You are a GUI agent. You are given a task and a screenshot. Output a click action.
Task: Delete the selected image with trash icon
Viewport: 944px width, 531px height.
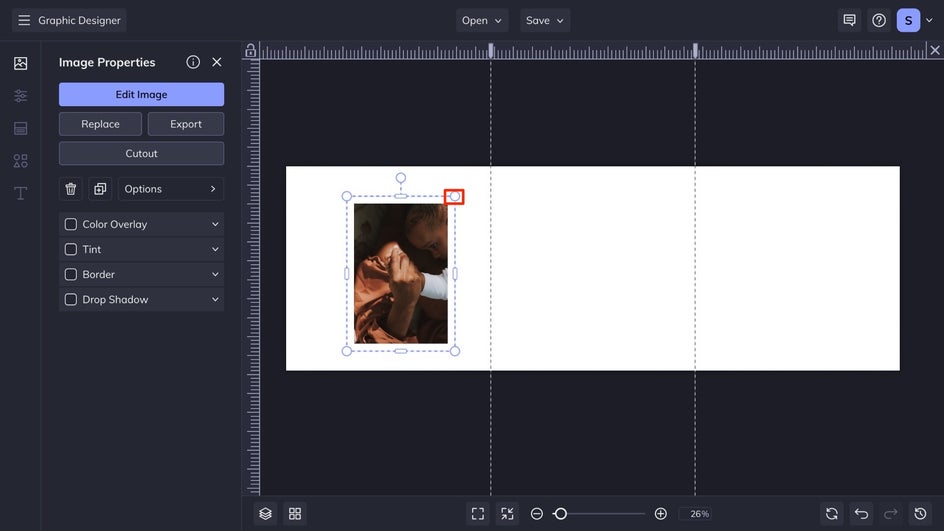(x=70, y=189)
